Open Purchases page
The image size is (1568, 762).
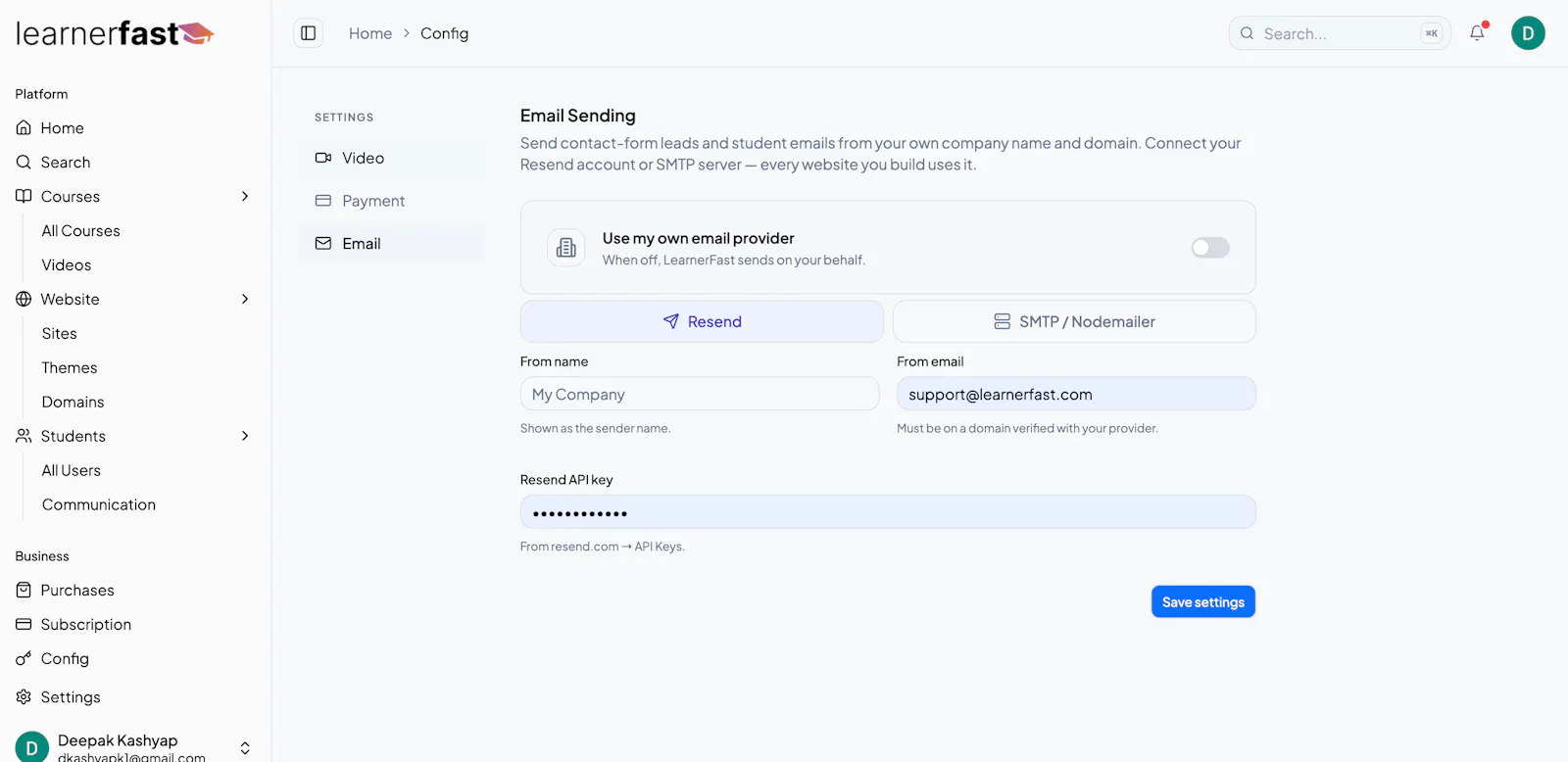[x=77, y=590]
